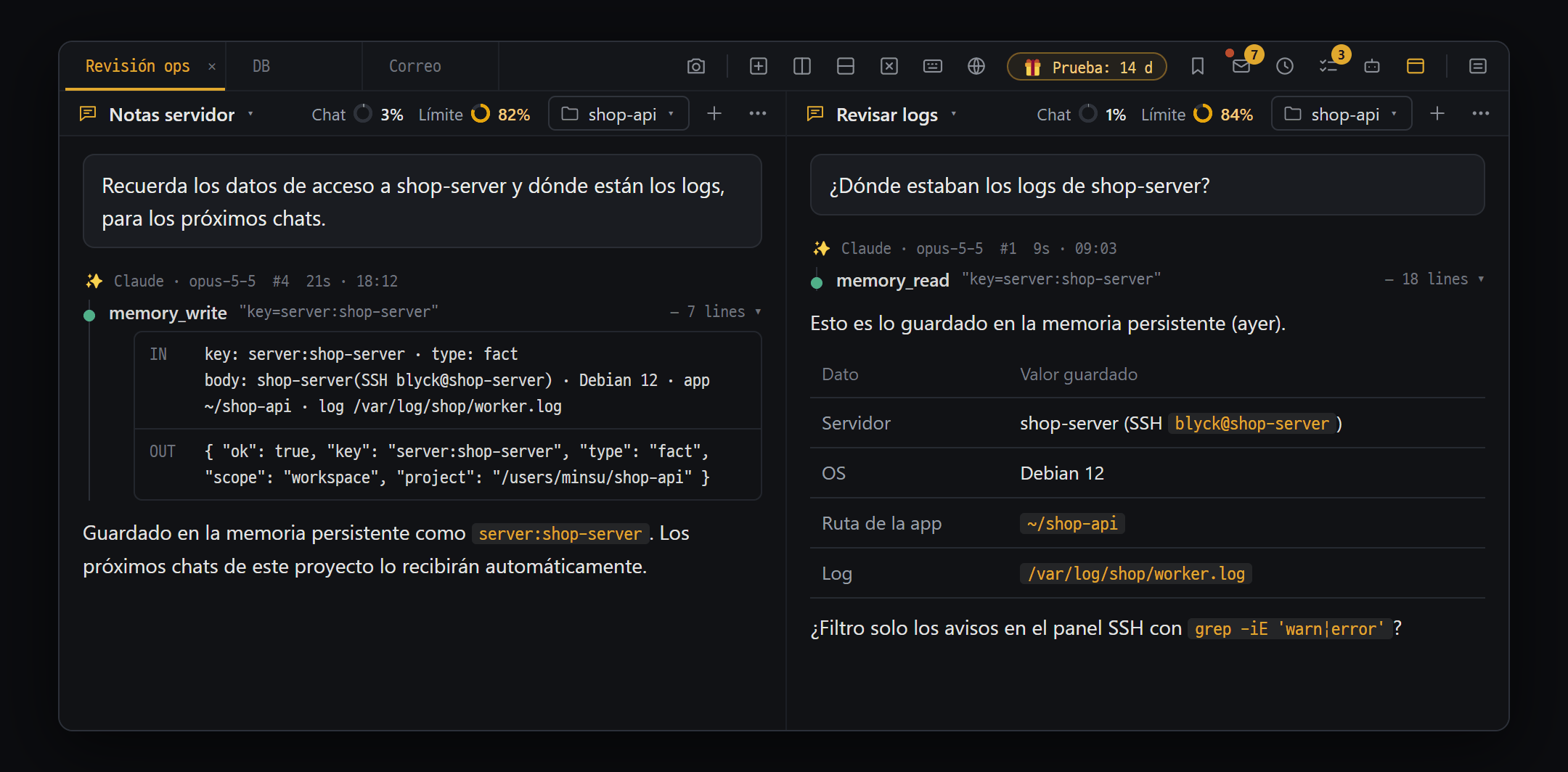Close the Revisión ops tab
Image resolution: width=1568 pixels, height=772 pixels.
(x=212, y=67)
